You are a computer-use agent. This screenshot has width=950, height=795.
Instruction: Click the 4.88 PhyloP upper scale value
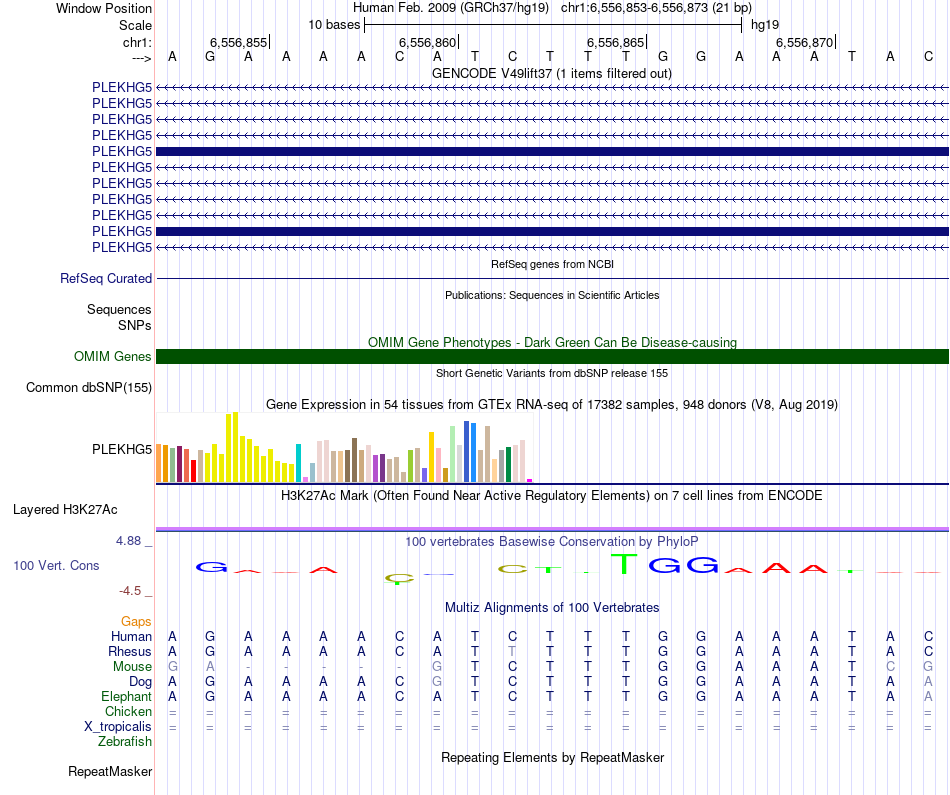tap(128, 541)
